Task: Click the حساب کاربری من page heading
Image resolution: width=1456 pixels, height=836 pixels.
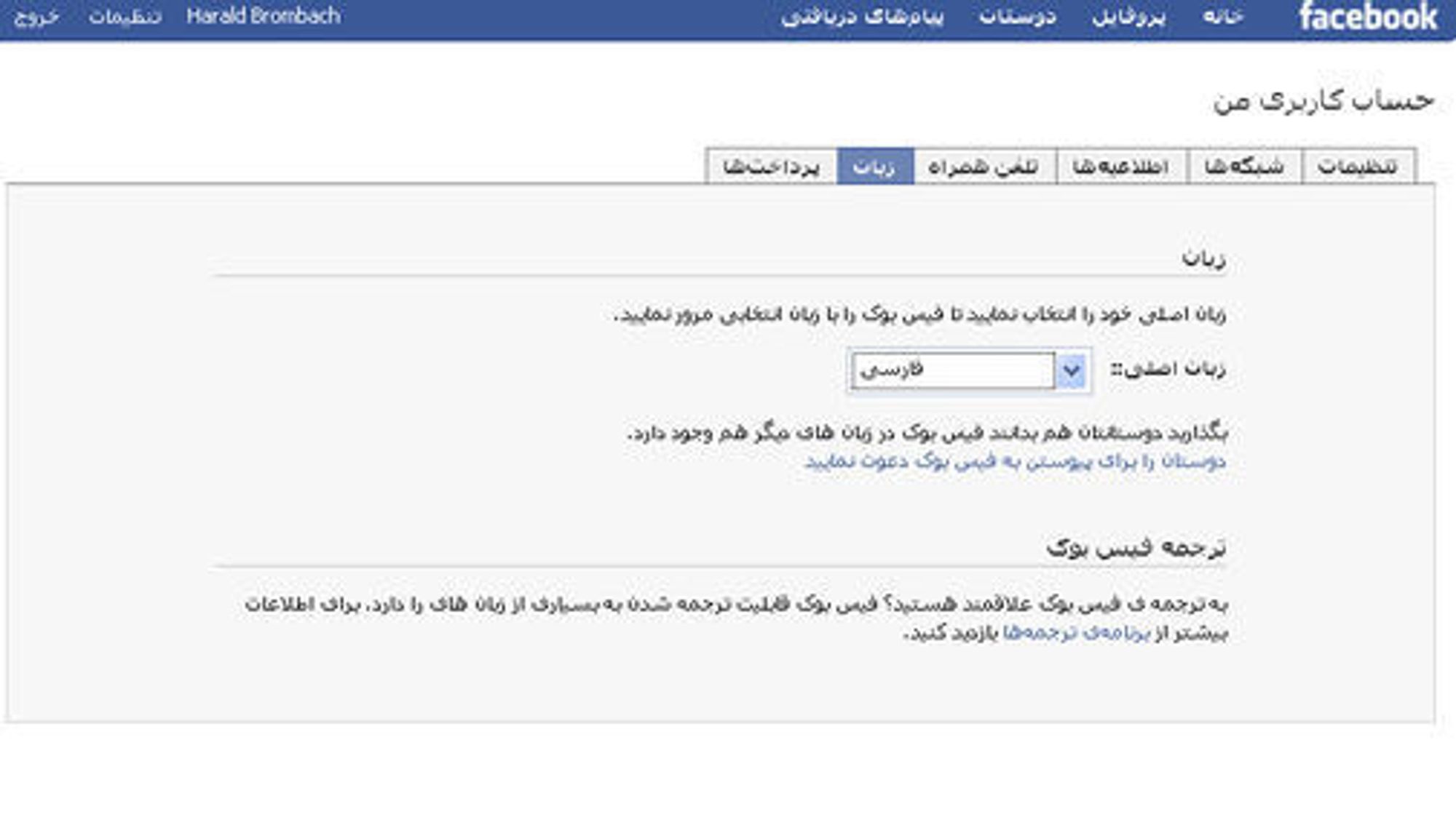Action: point(1324,101)
